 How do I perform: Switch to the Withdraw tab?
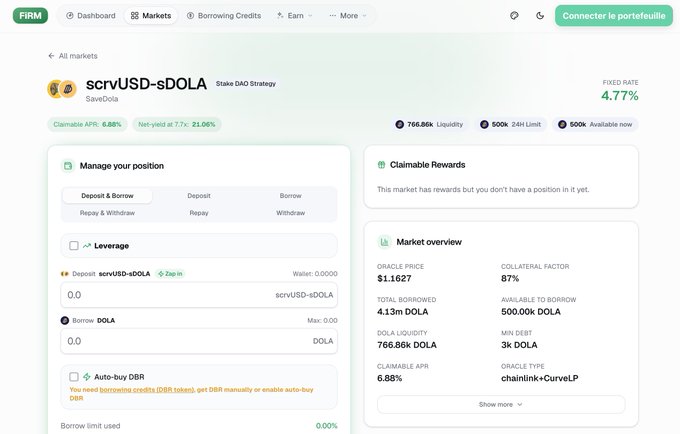tap(290, 213)
